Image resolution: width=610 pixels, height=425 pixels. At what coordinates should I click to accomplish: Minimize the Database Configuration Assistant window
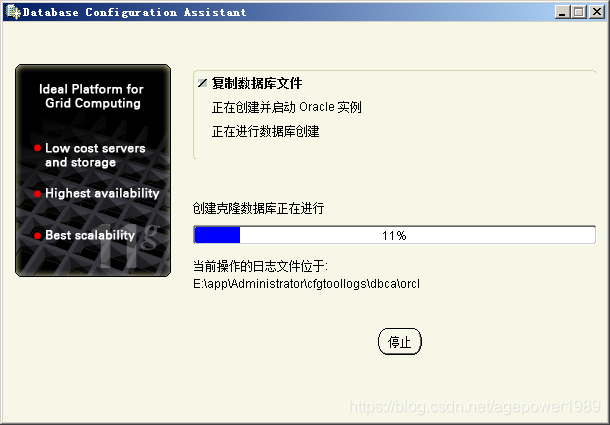561,12
